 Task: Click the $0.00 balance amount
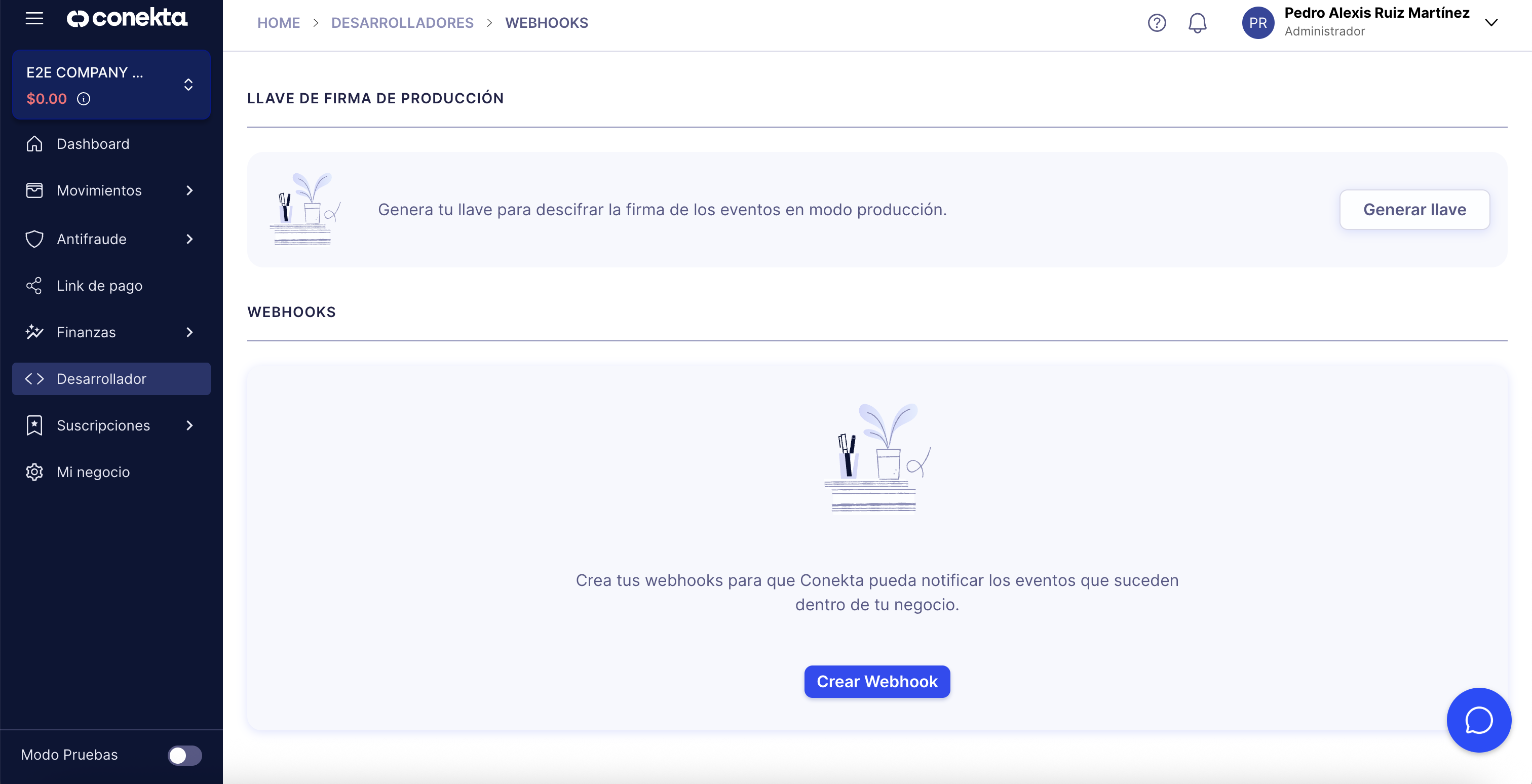pyautogui.click(x=47, y=99)
